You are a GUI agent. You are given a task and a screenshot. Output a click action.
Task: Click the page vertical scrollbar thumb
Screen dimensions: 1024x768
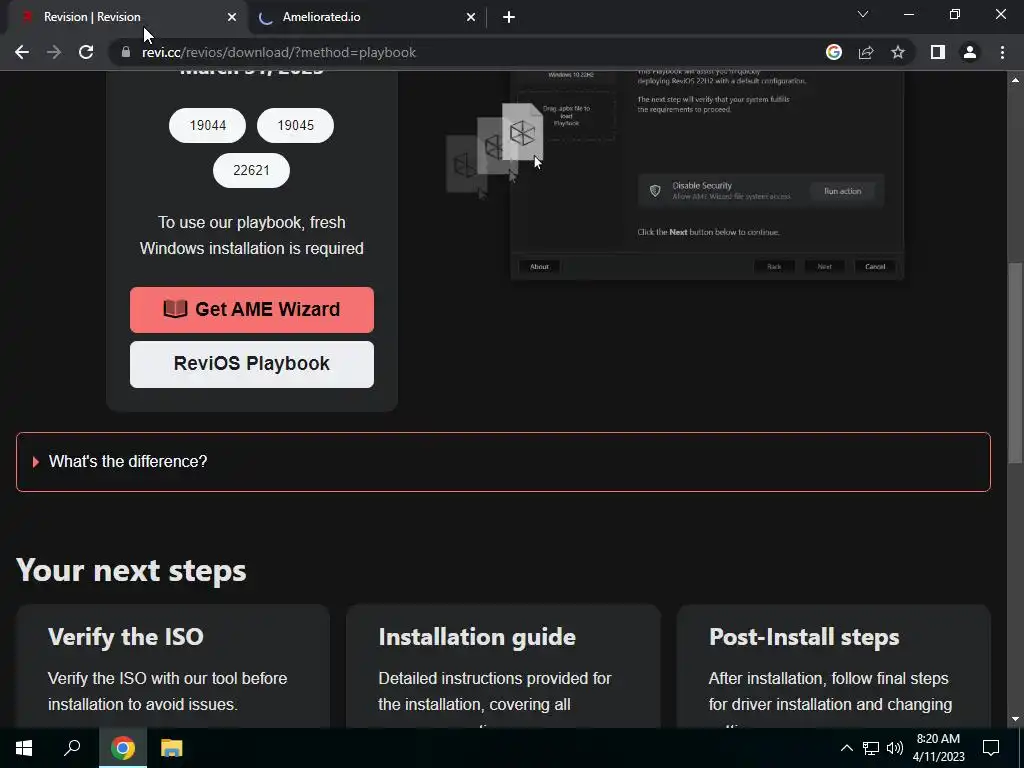1015,363
